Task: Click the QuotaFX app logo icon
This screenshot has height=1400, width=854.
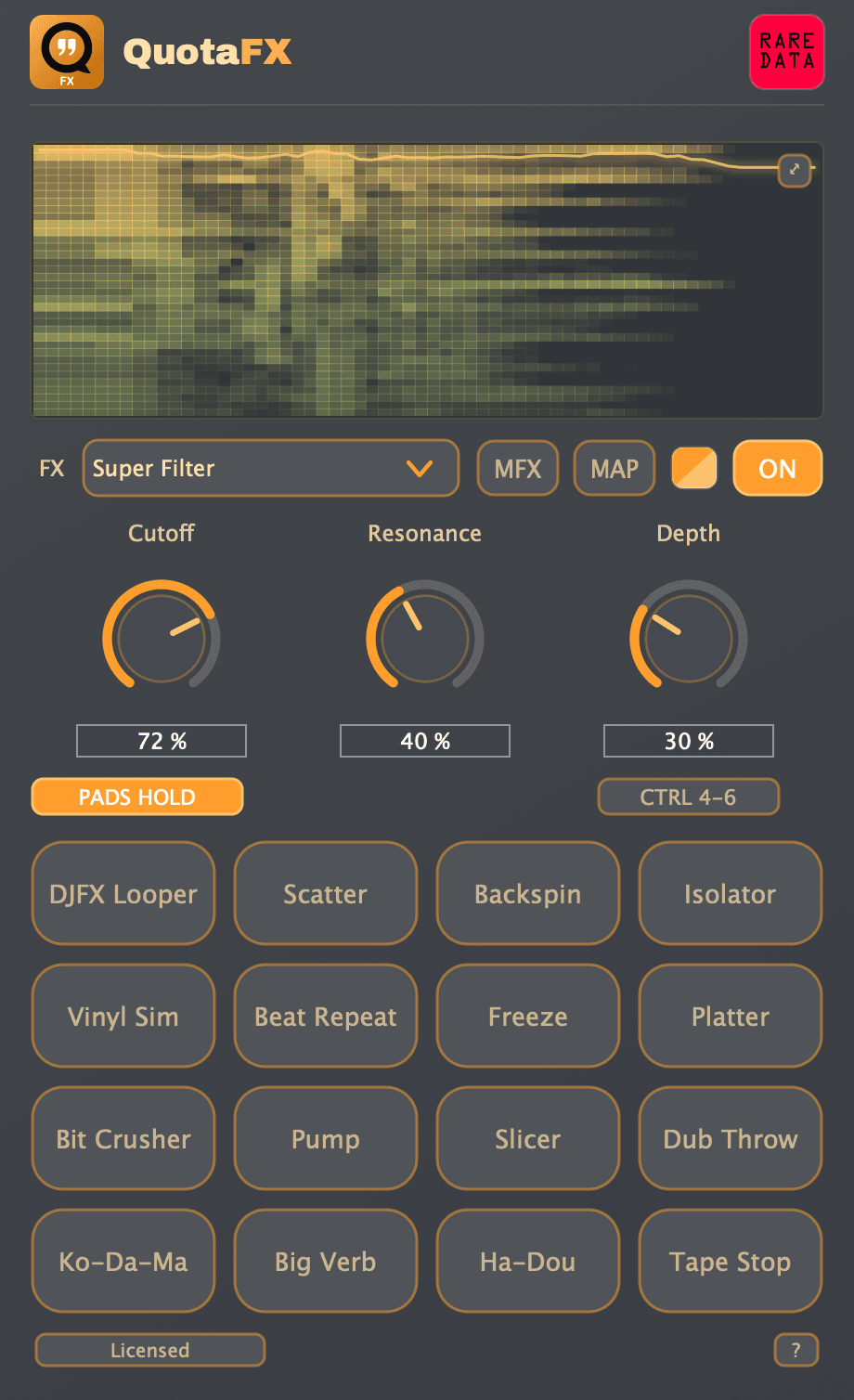Action: [x=67, y=52]
